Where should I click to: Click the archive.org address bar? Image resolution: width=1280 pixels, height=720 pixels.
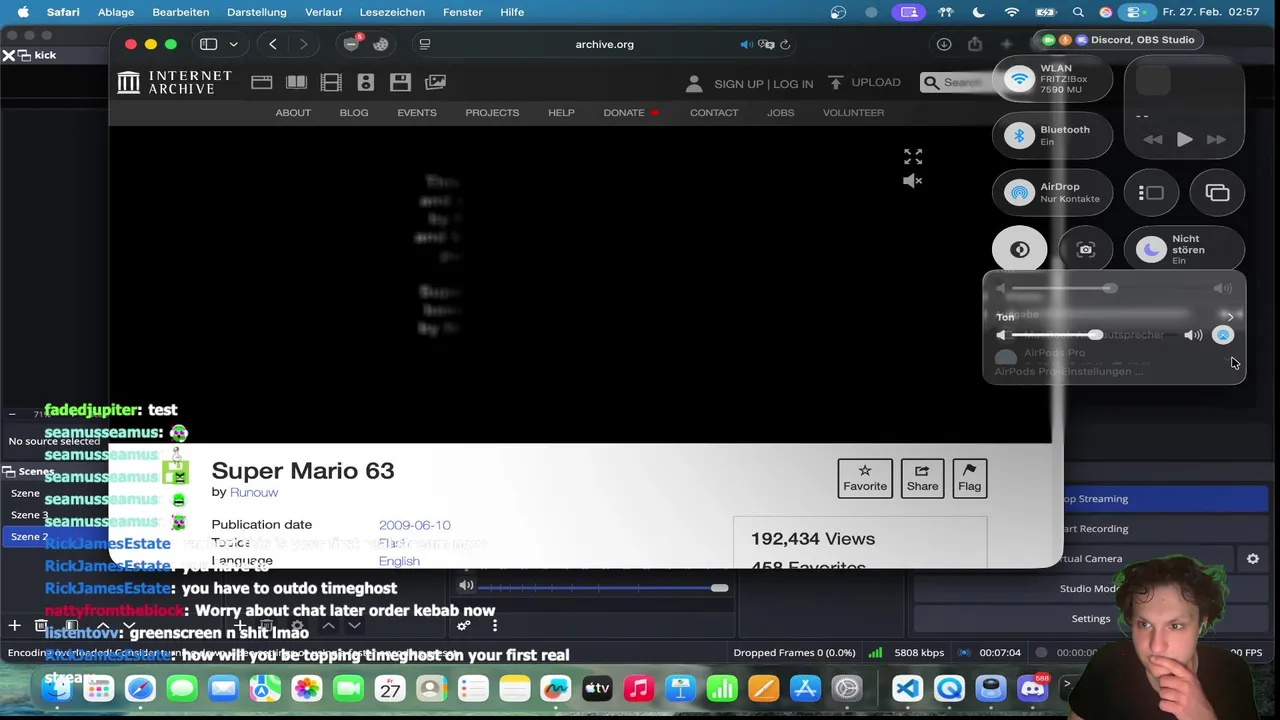click(x=604, y=44)
